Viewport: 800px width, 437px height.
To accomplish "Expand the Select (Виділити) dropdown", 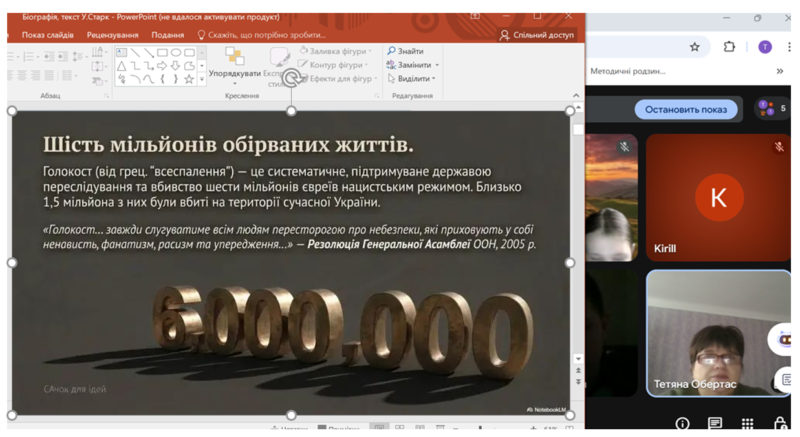I will (412, 79).
